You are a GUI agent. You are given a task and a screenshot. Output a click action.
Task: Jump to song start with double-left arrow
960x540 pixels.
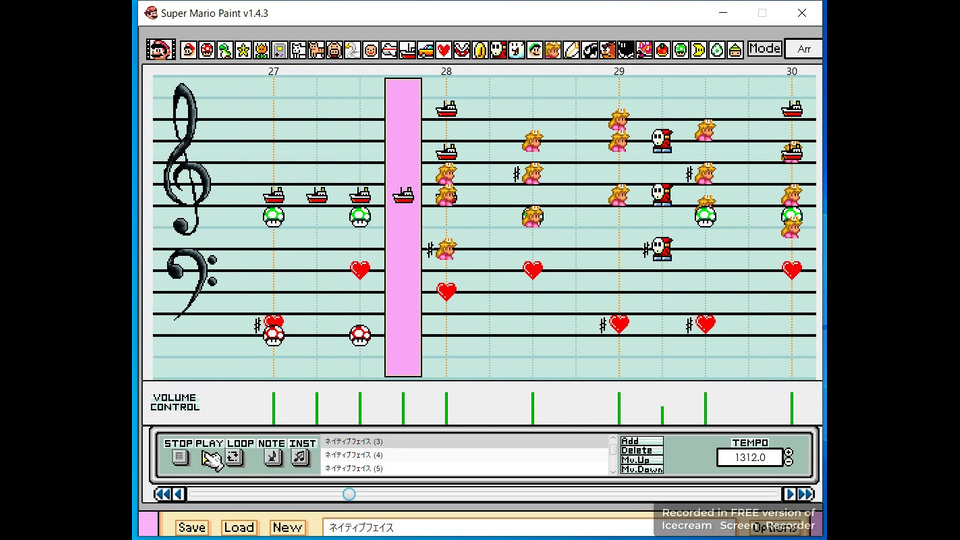tap(162, 494)
